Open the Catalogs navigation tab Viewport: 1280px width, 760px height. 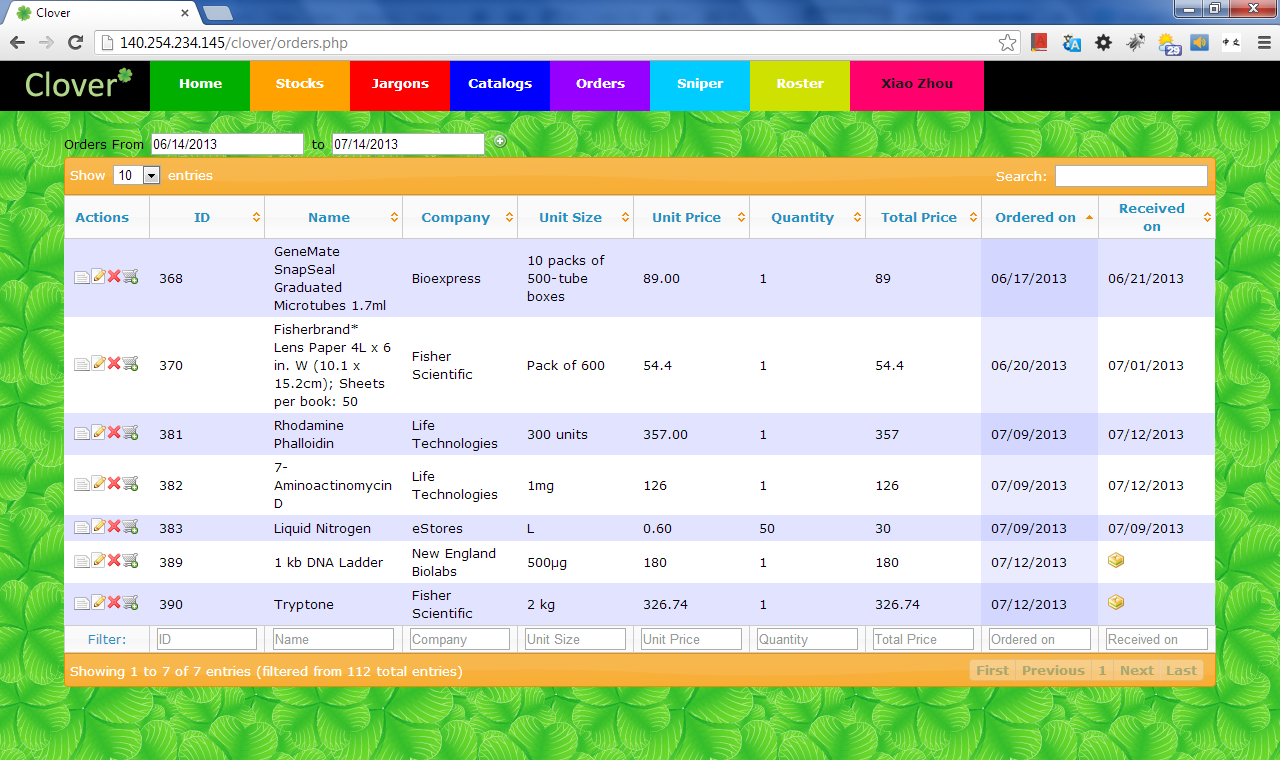pos(500,84)
